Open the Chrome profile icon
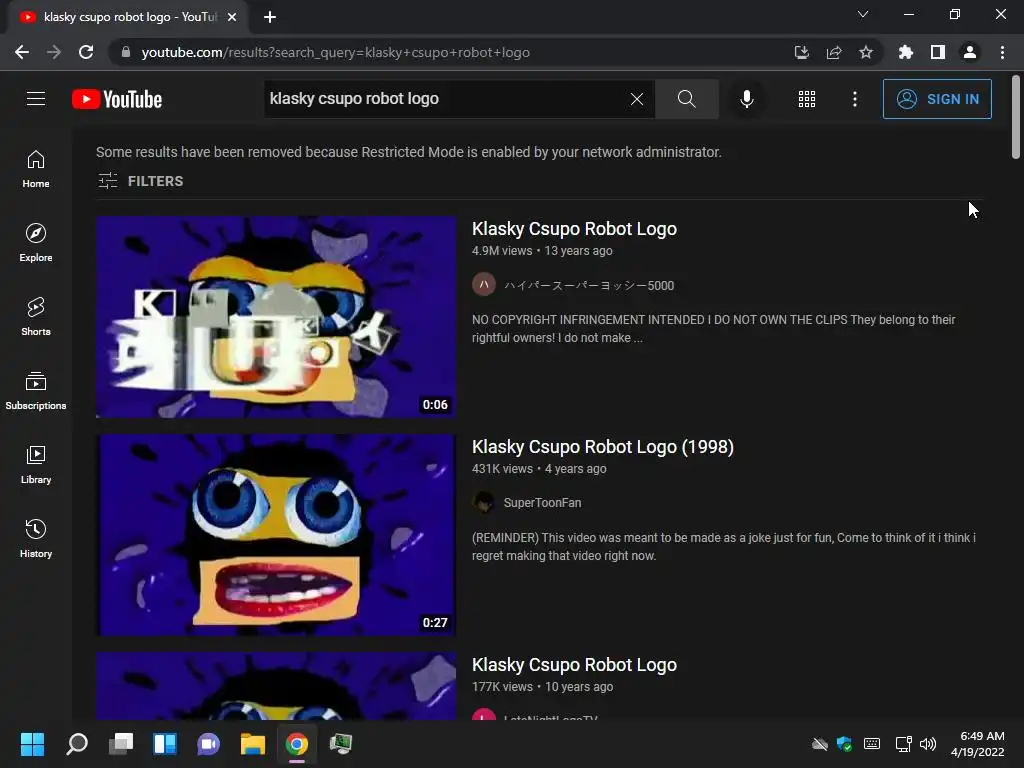 tap(970, 52)
